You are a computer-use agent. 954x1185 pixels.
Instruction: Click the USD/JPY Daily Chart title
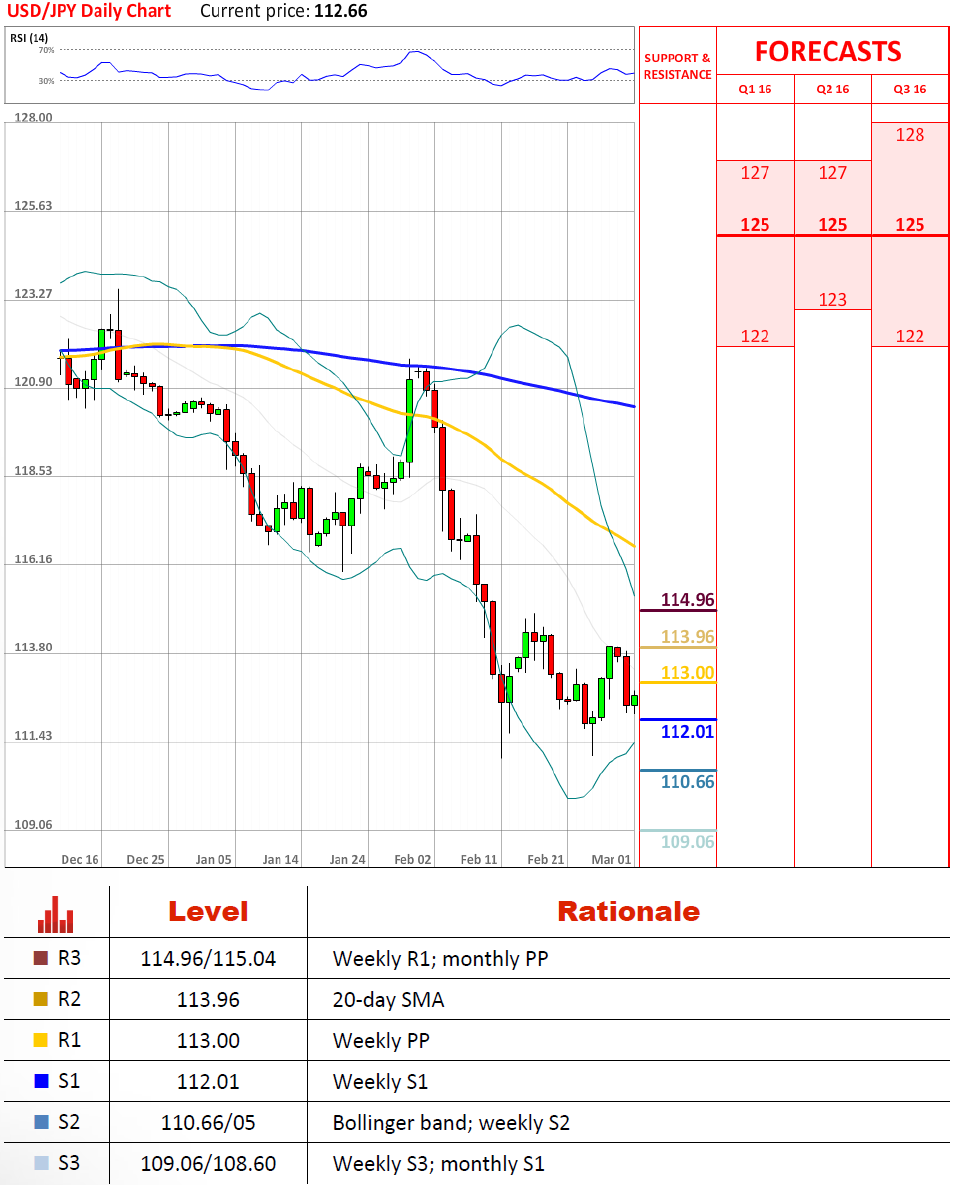click(x=89, y=11)
